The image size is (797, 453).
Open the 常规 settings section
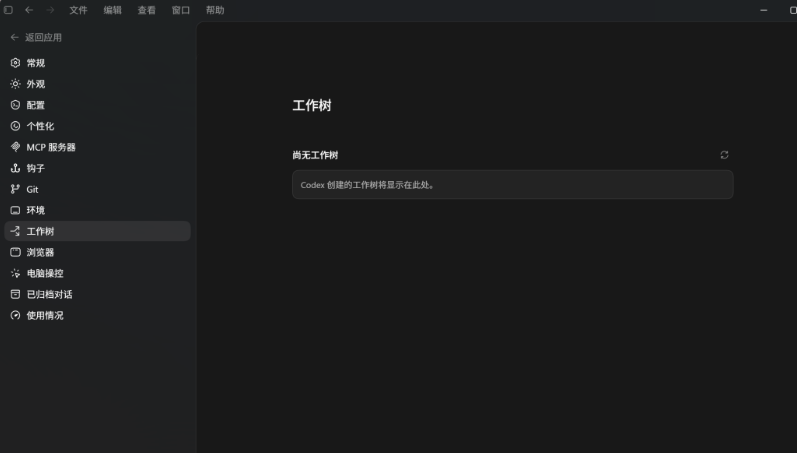(x=98, y=63)
